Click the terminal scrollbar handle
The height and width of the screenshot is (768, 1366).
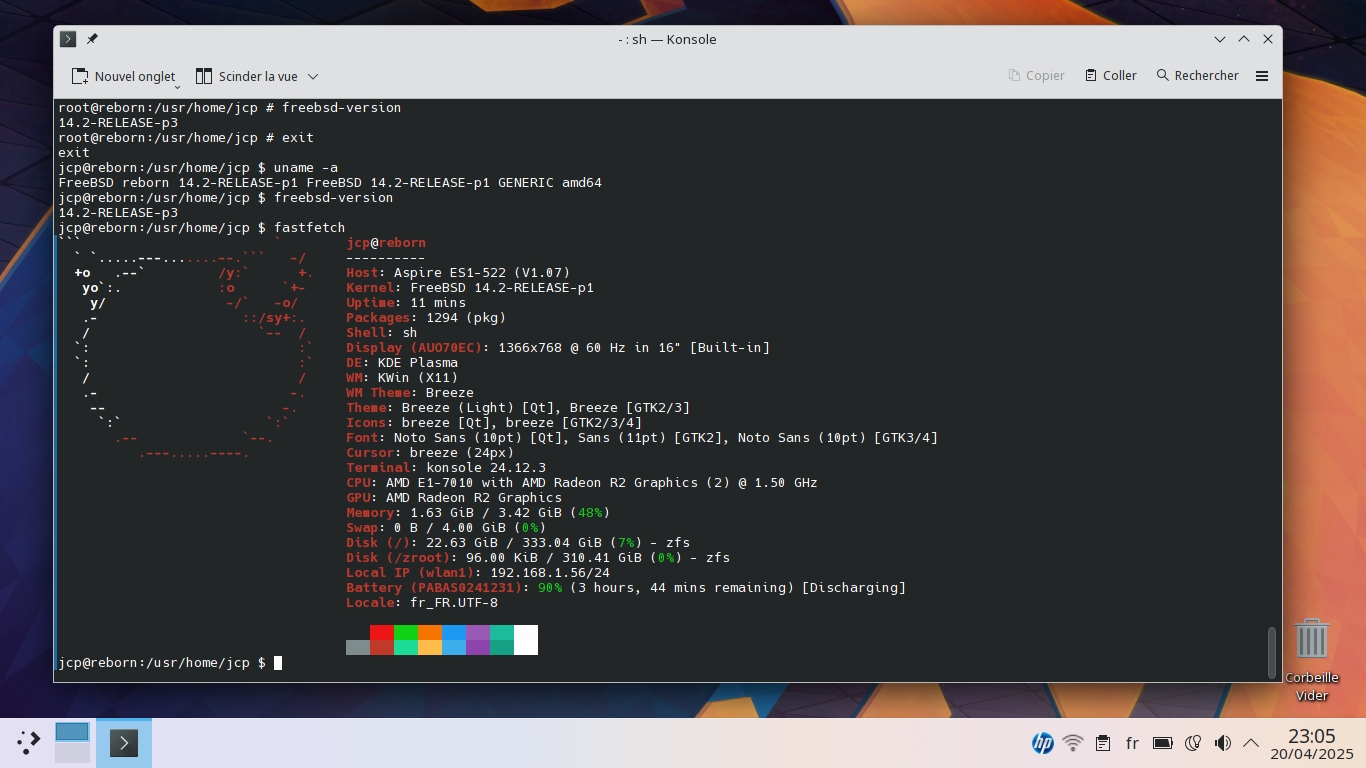tap(1272, 652)
